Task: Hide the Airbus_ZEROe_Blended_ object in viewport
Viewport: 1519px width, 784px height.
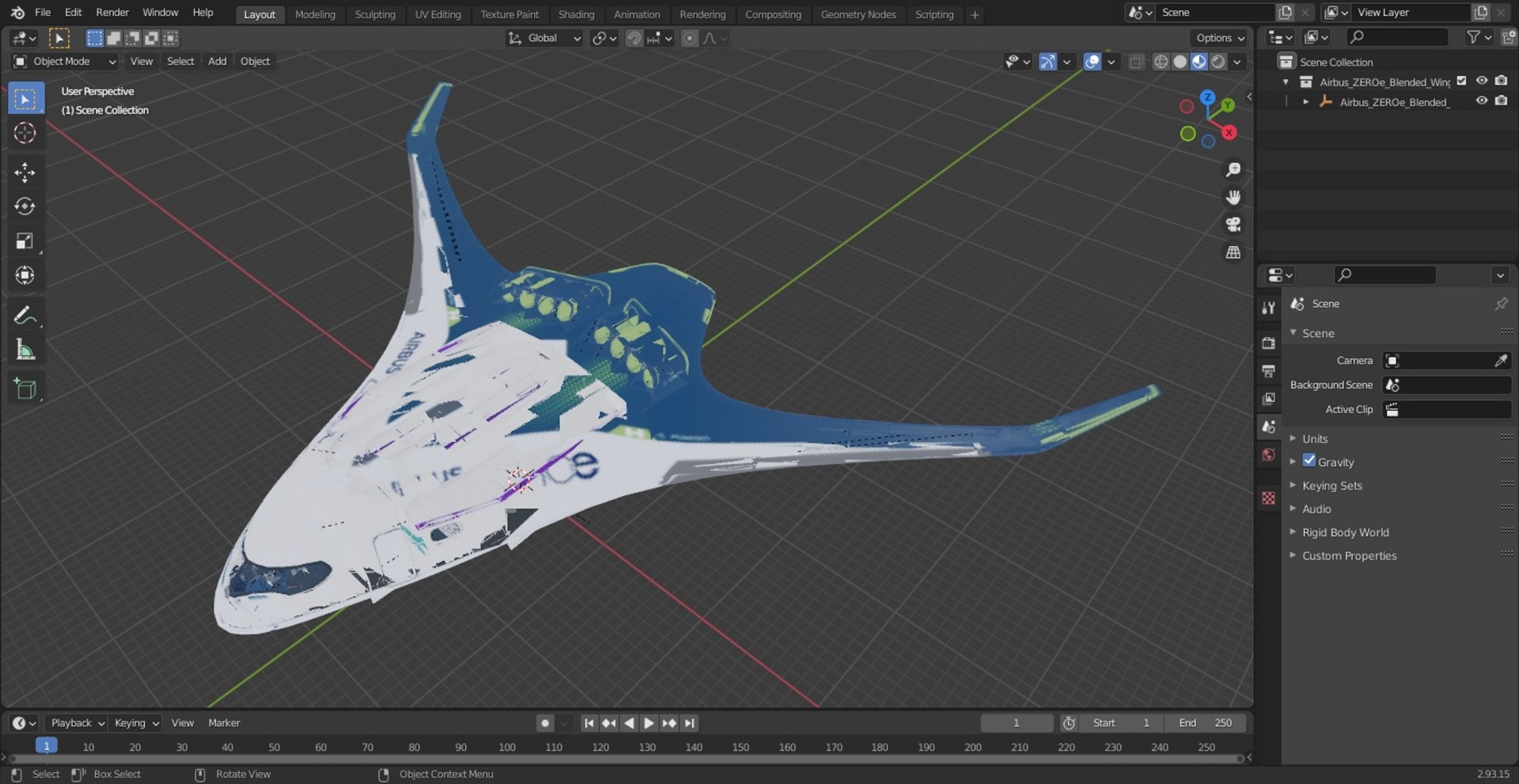Action: (x=1482, y=100)
